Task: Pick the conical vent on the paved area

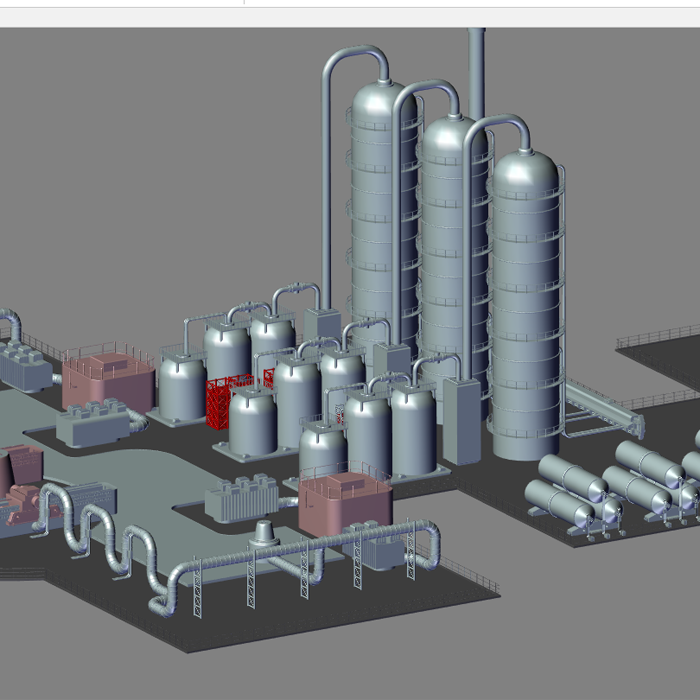Action: [264, 534]
